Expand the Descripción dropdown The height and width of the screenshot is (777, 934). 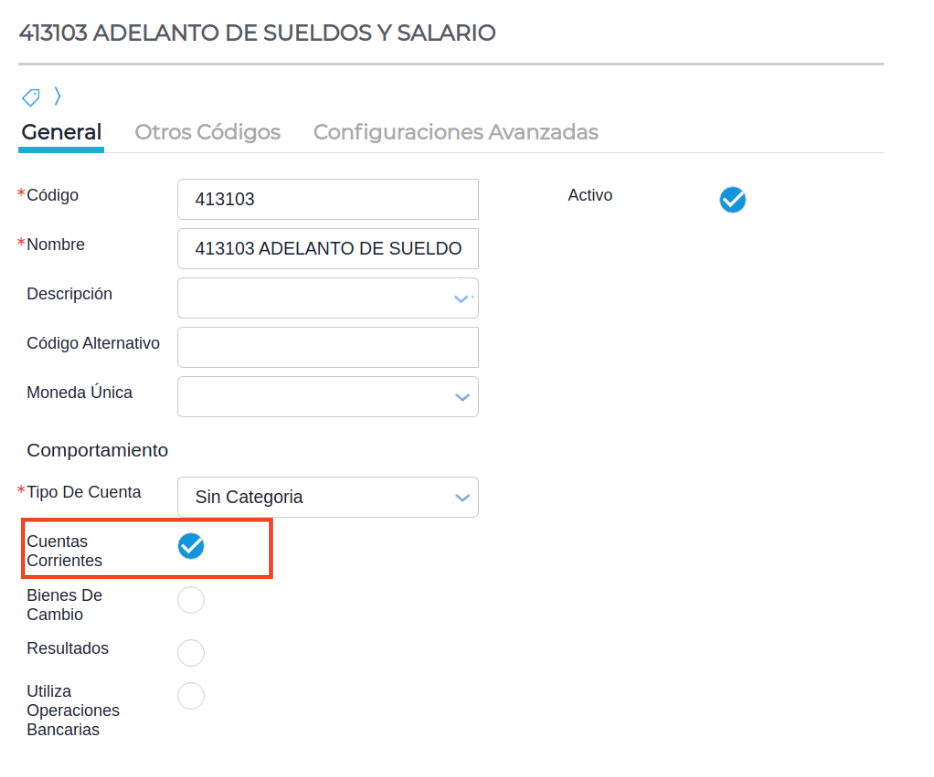(x=461, y=298)
